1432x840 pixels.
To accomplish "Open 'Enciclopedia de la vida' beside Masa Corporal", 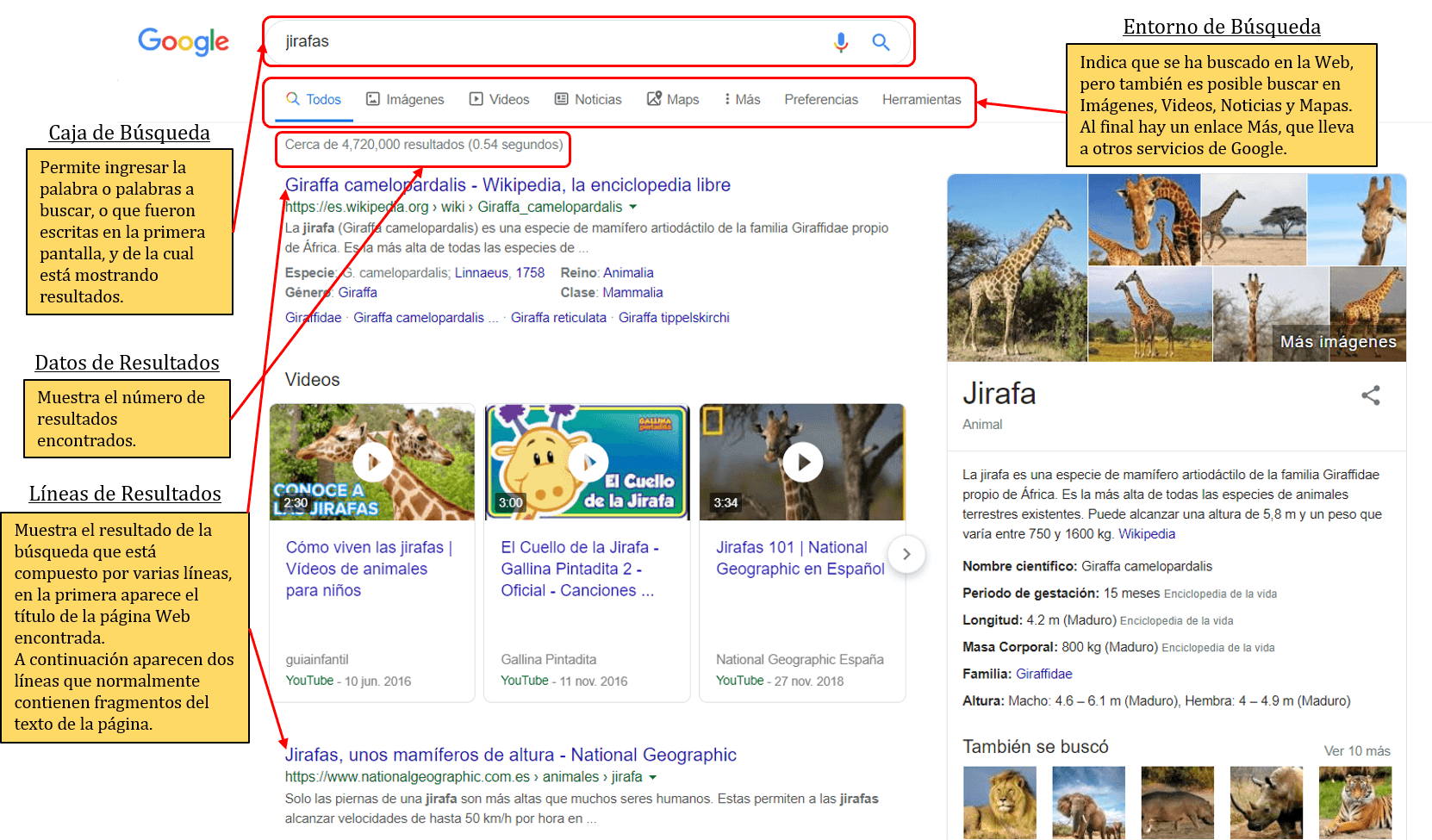I will coord(1217,647).
